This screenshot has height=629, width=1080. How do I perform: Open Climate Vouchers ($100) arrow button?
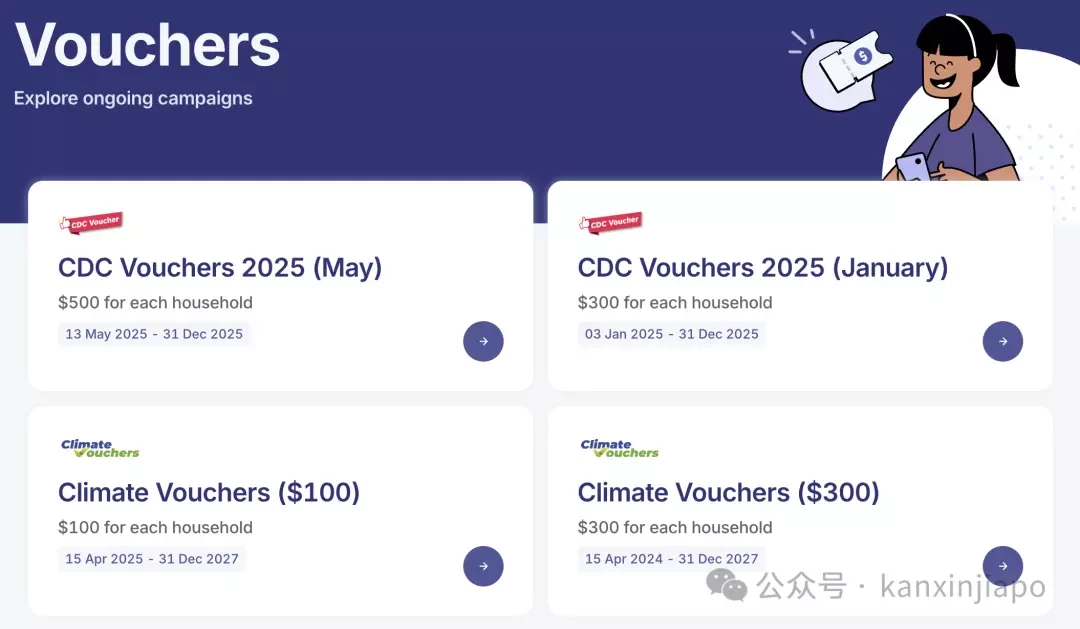(483, 566)
